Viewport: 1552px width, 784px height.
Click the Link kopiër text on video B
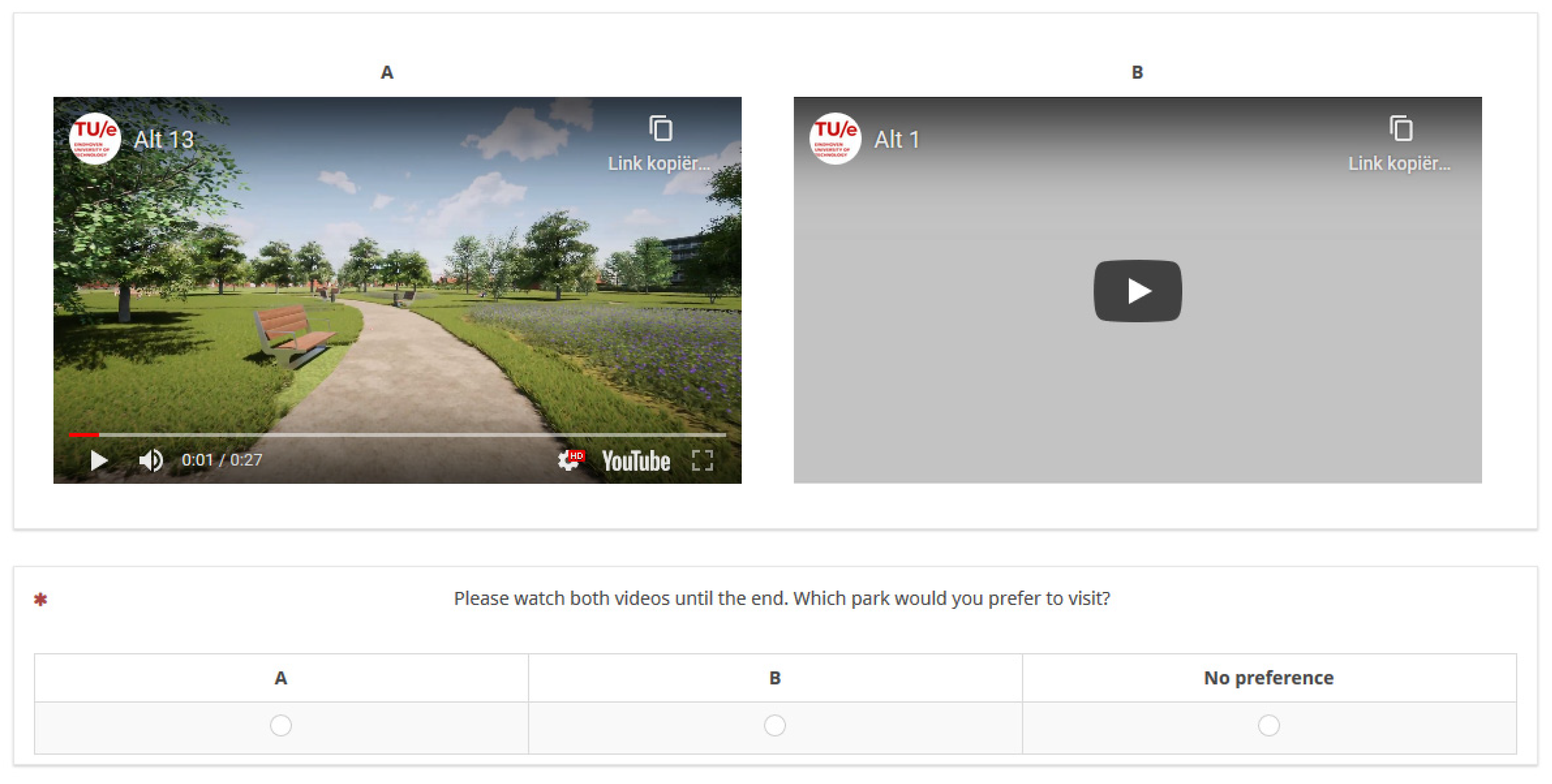[x=1399, y=163]
